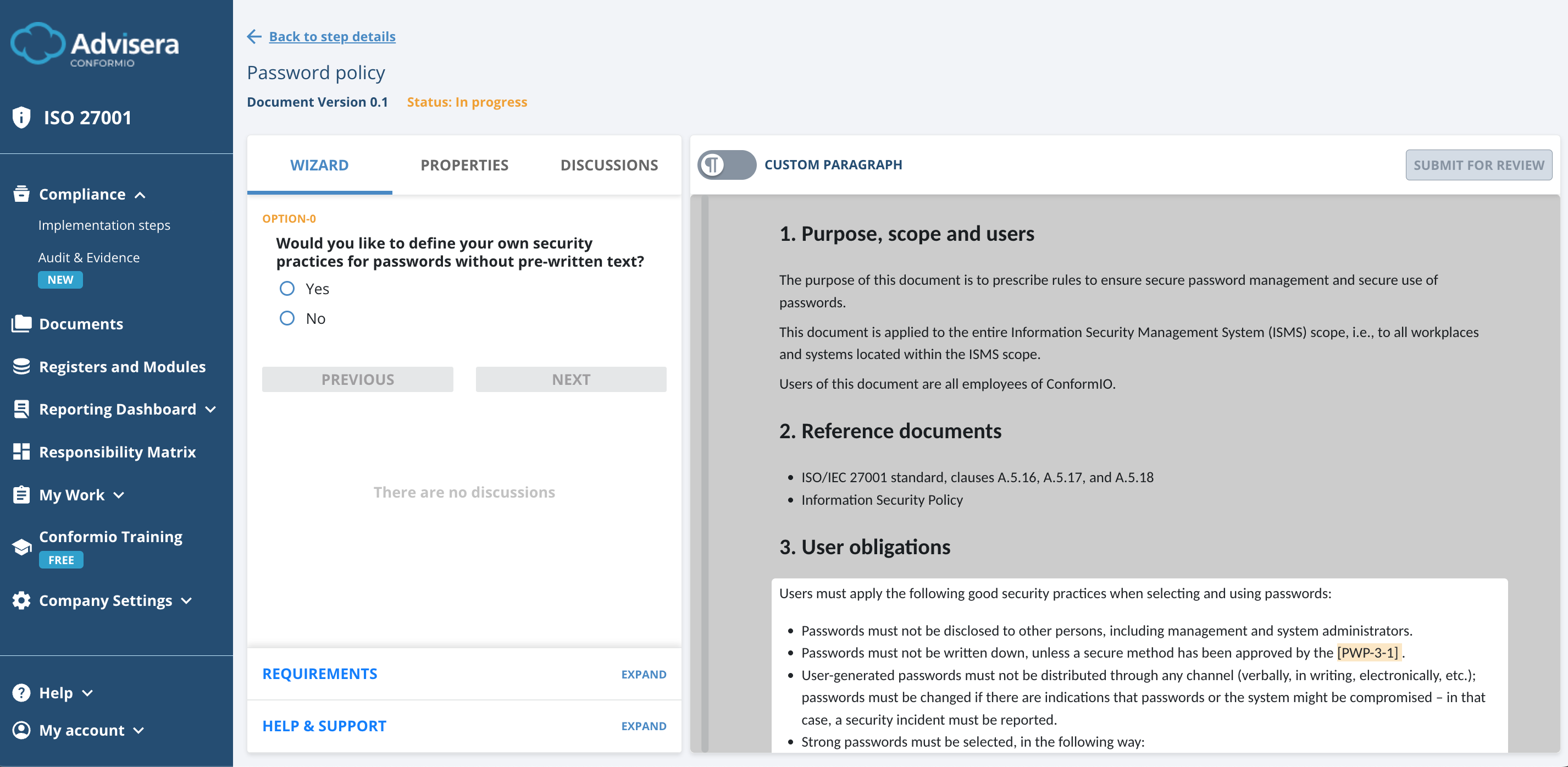The width and height of the screenshot is (1568, 767).
Task: Click the ISO 27001 shield icon
Action: coord(21,117)
